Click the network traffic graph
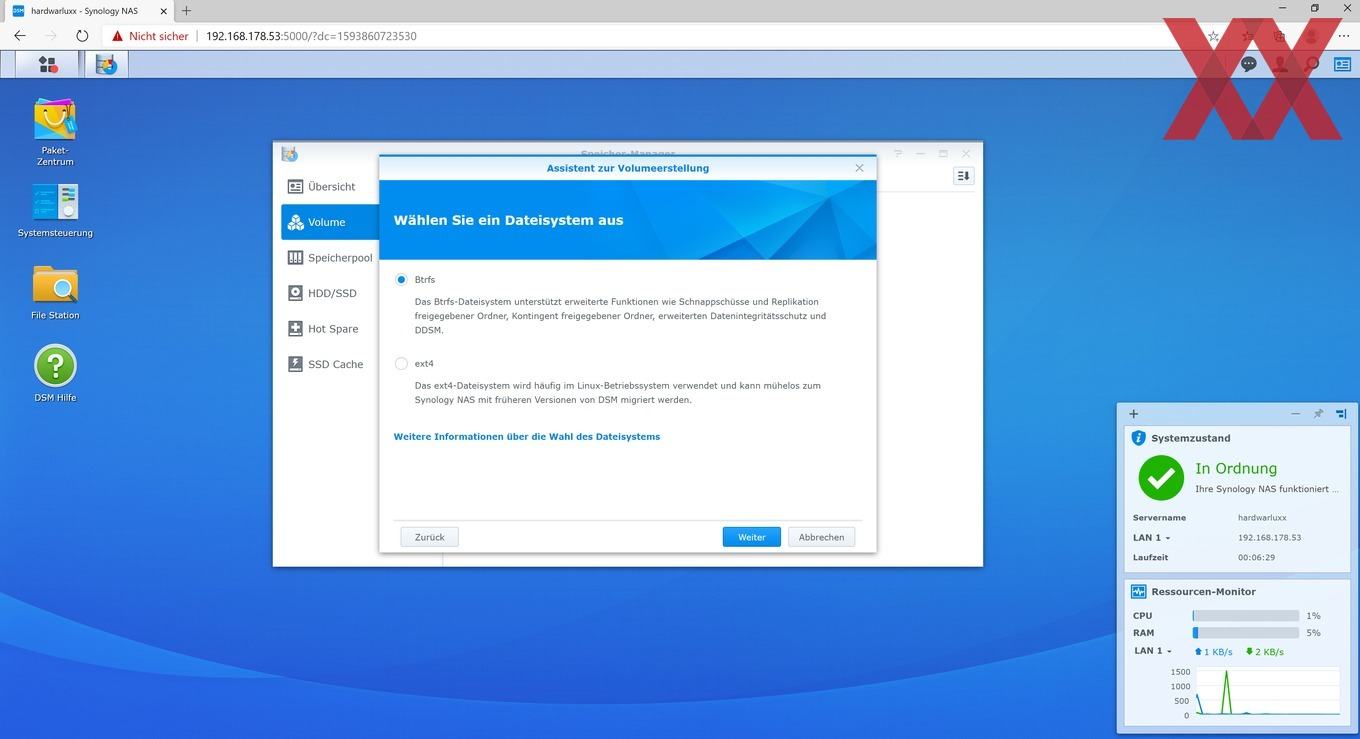This screenshot has height=739, width=1360. 1267,692
